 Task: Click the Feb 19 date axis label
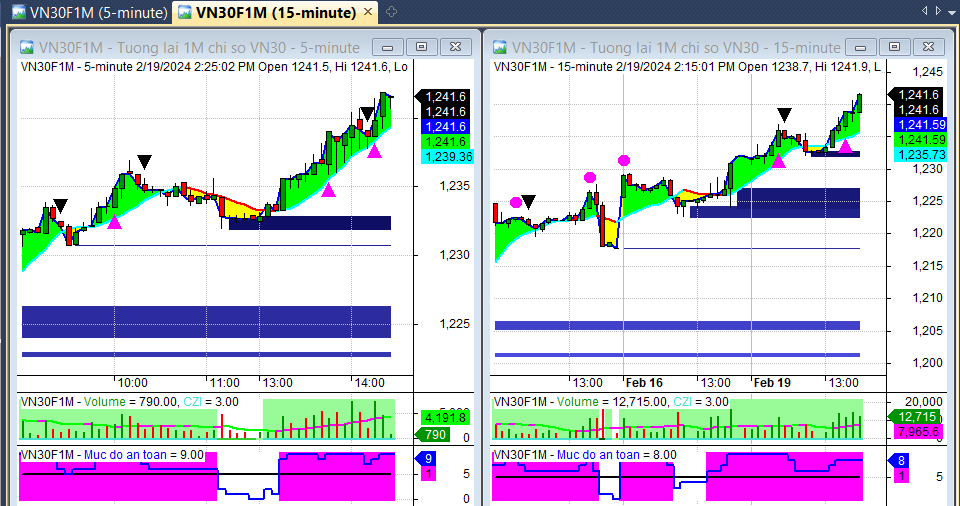pyautogui.click(x=772, y=383)
